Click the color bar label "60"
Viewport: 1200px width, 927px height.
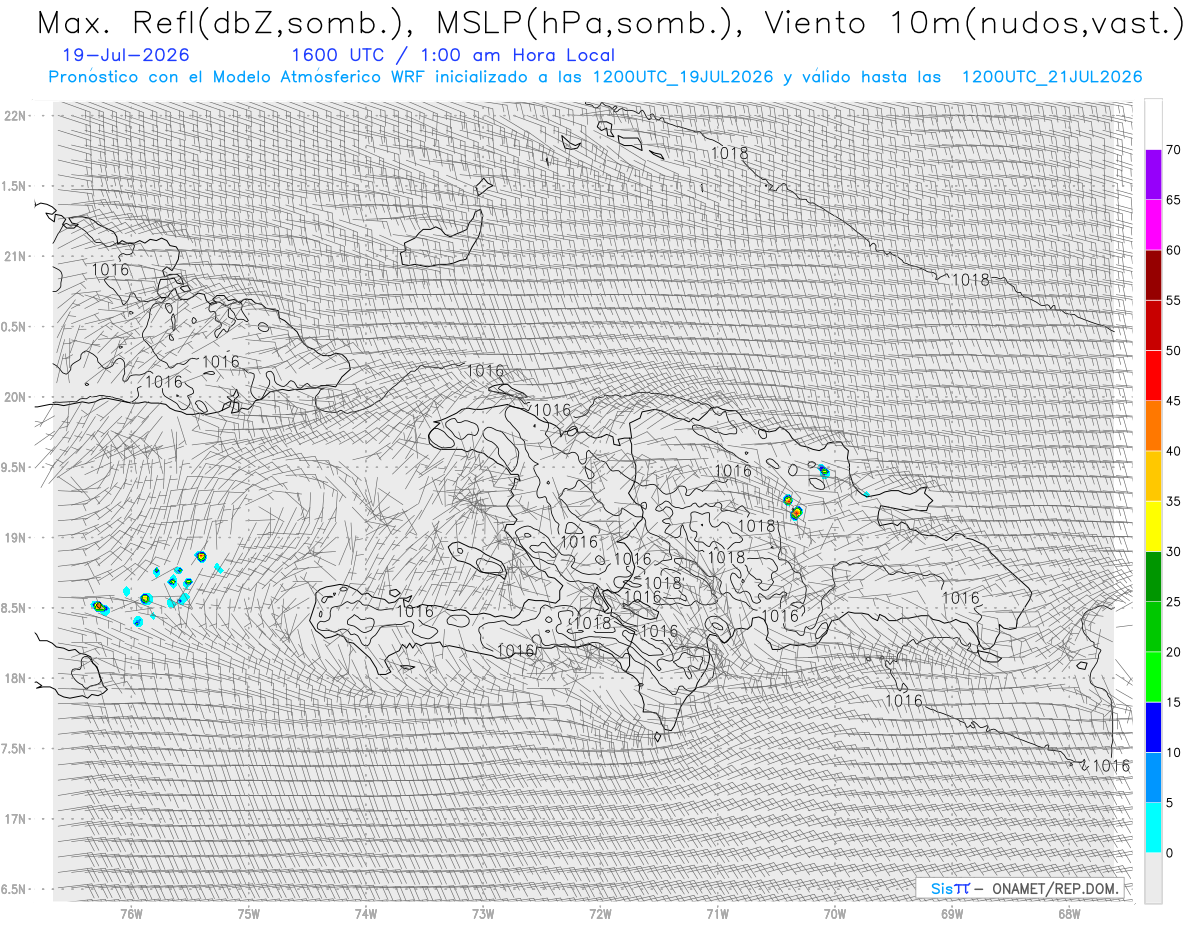pos(1173,250)
